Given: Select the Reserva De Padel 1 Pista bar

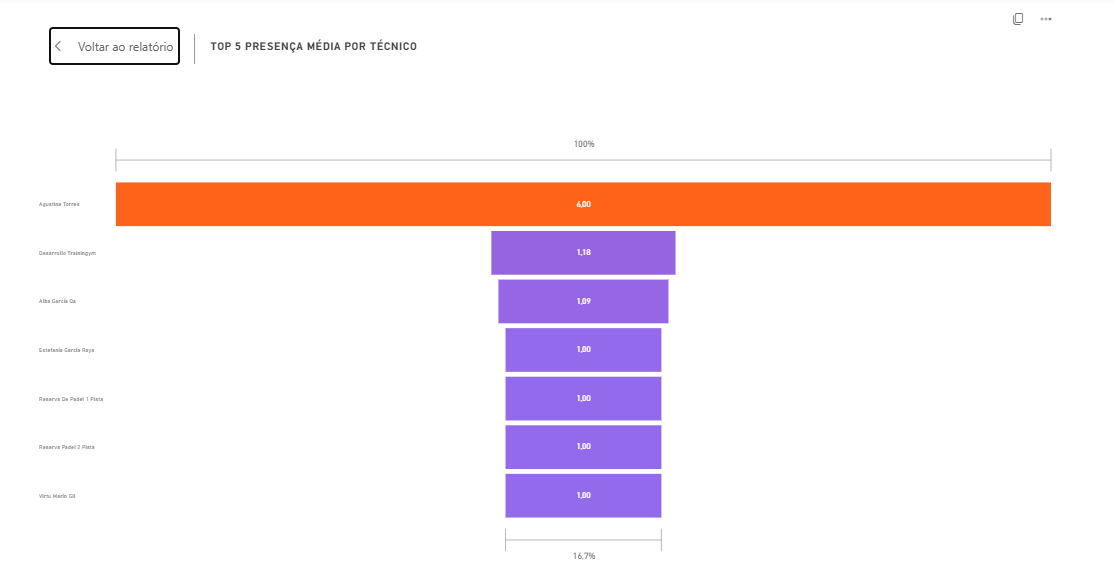Looking at the screenshot, I should pyautogui.click(x=583, y=399).
